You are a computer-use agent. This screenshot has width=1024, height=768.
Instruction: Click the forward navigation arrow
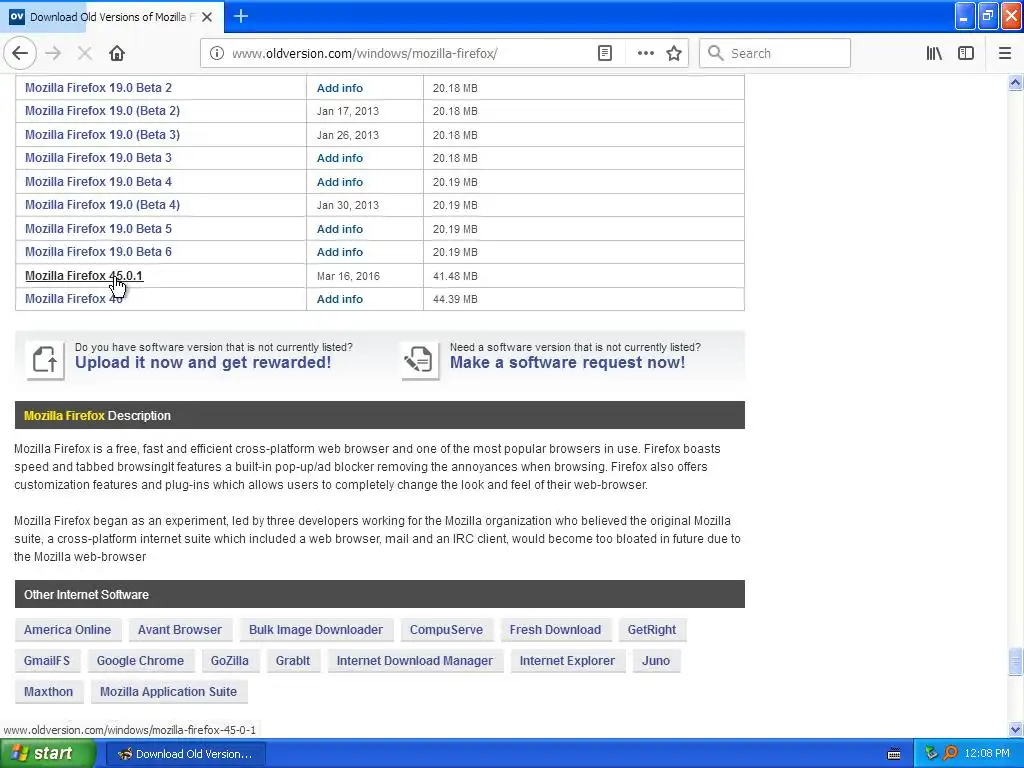tap(53, 53)
